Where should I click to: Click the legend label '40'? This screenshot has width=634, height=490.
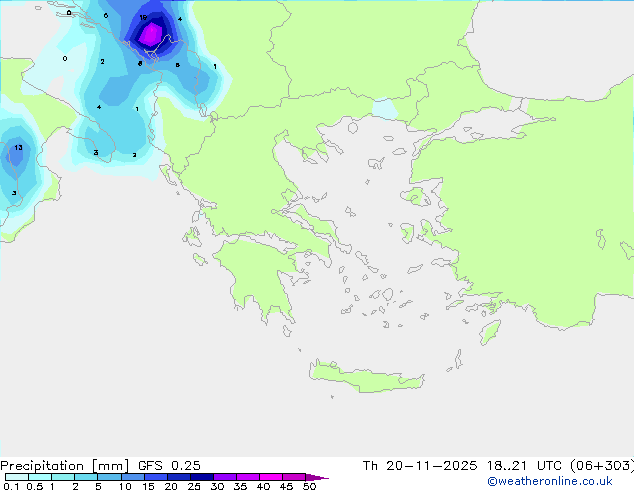(263, 486)
